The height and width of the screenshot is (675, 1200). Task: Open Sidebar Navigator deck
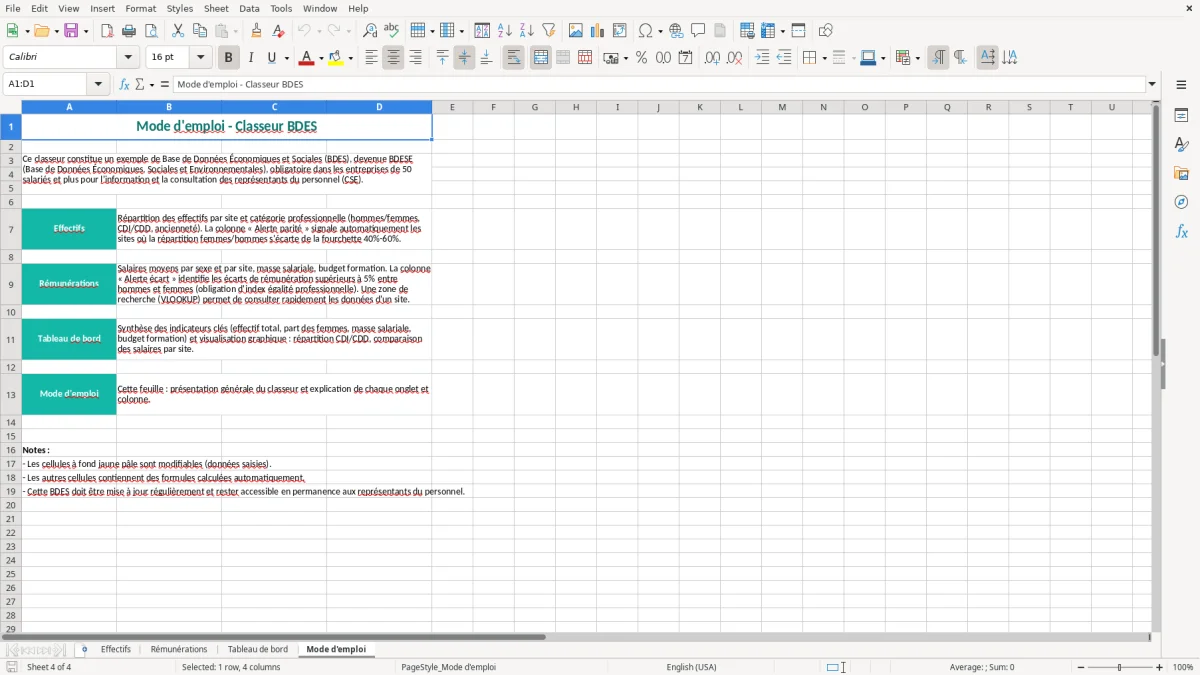tap(1181, 202)
